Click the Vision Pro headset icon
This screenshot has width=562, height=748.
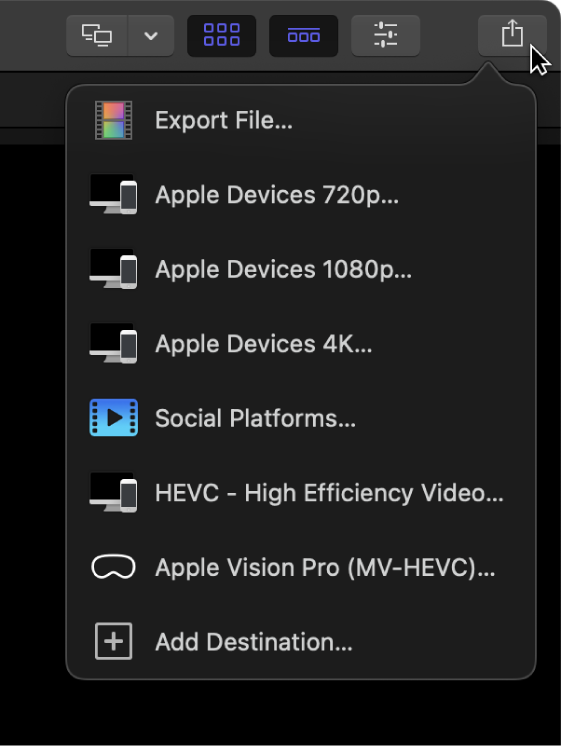(x=113, y=567)
